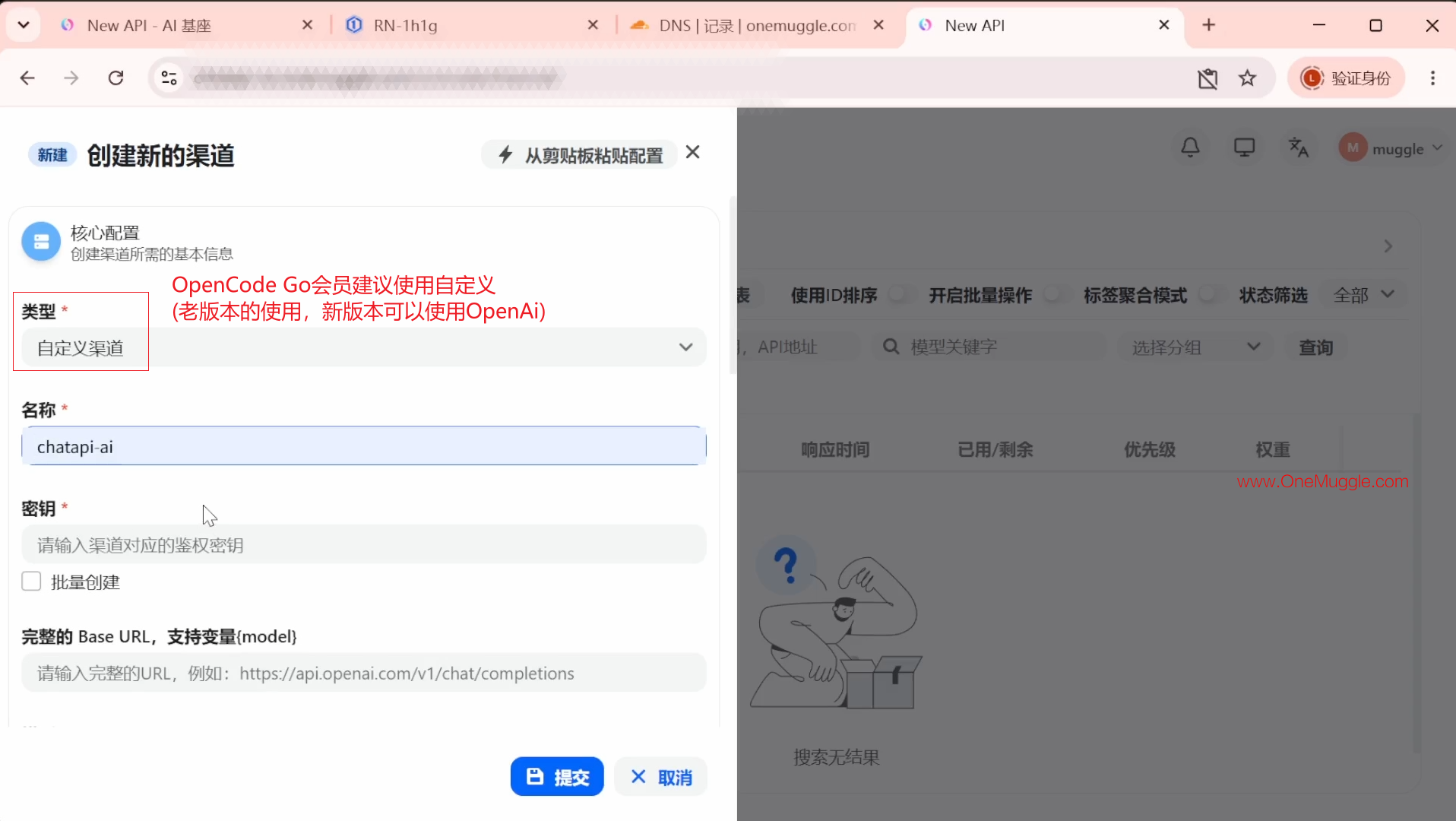Click 从剪贴板粘贴配置 button

click(x=579, y=155)
